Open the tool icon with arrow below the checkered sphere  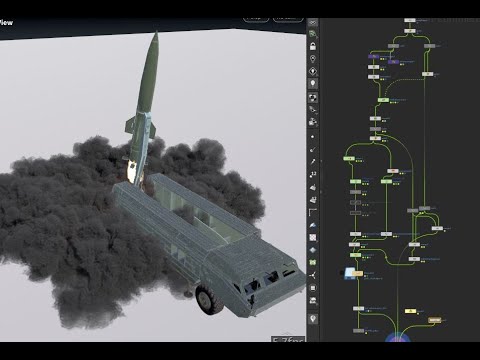(x=313, y=110)
